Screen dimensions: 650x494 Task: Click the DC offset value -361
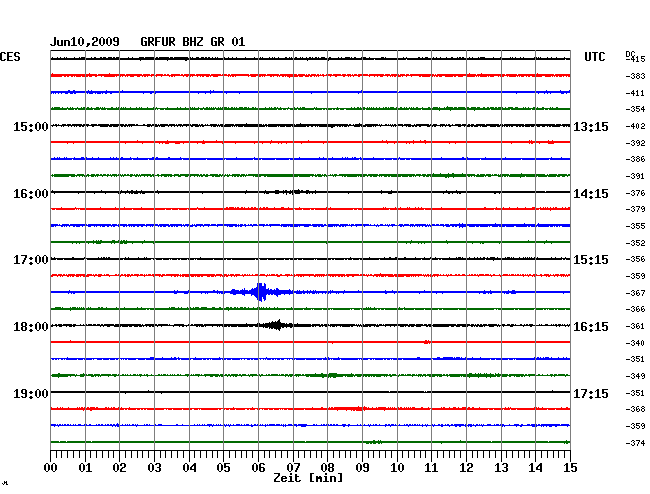click(635, 326)
